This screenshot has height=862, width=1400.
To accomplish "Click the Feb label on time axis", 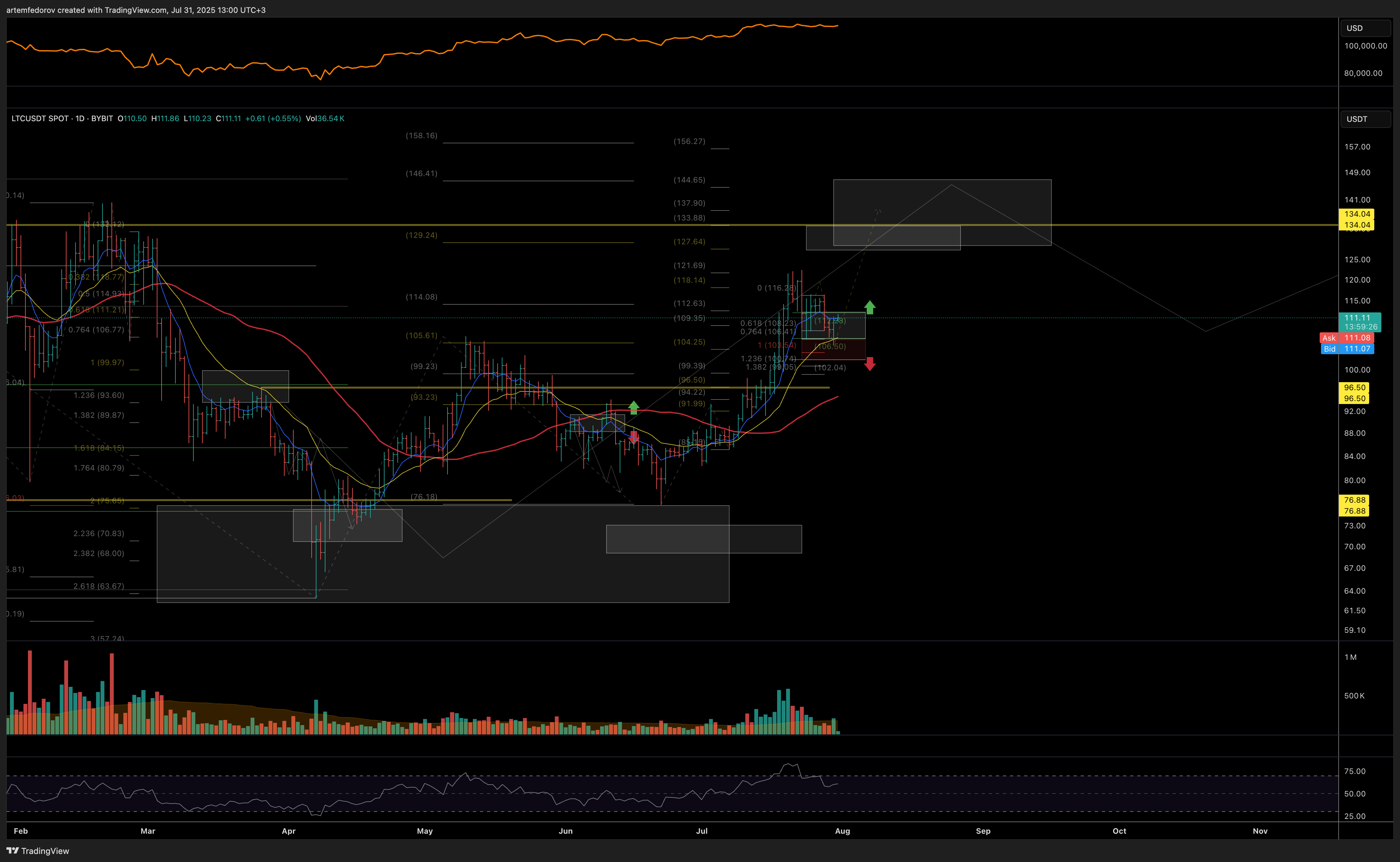I will [21, 831].
